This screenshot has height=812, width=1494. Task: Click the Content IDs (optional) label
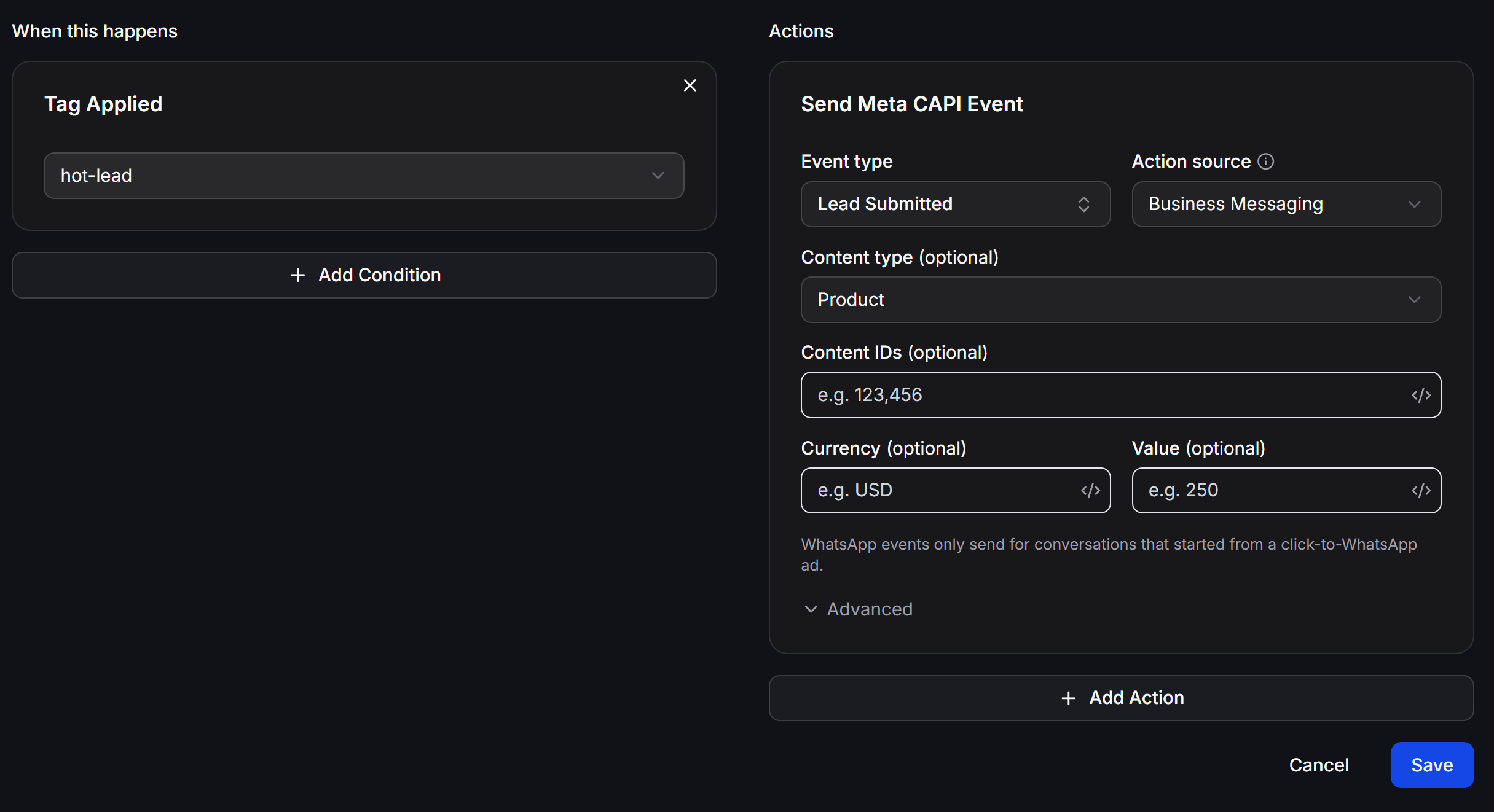[894, 353]
